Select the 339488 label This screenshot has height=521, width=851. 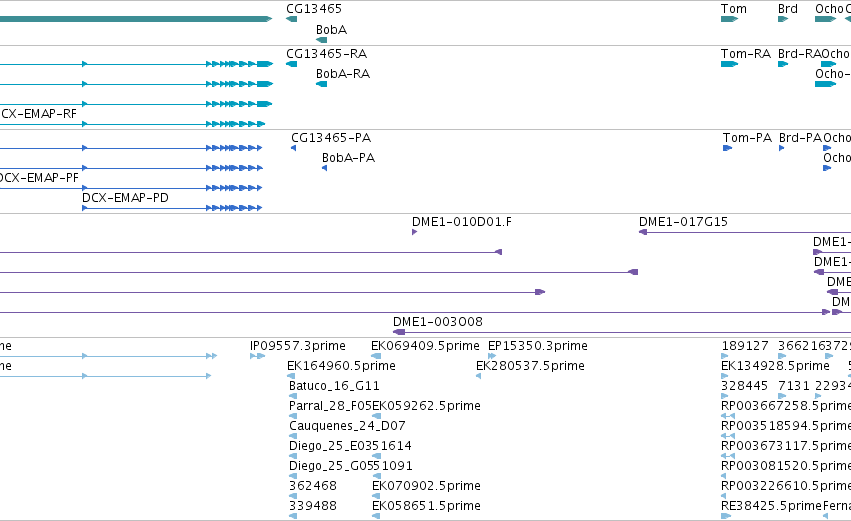click(x=313, y=506)
